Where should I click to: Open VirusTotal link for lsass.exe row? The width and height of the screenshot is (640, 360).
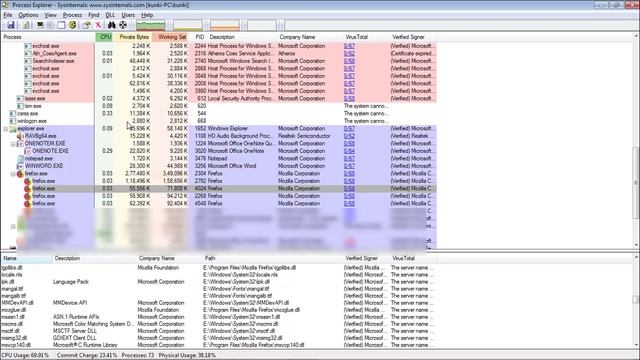point(349,99)
